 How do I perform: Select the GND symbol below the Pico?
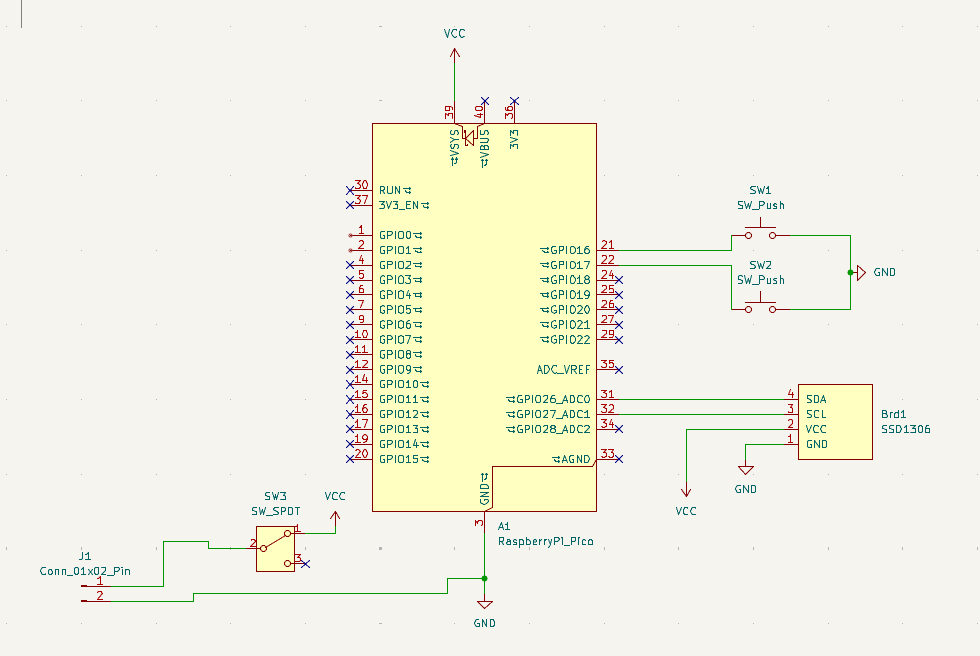click(x=484, y=604)
